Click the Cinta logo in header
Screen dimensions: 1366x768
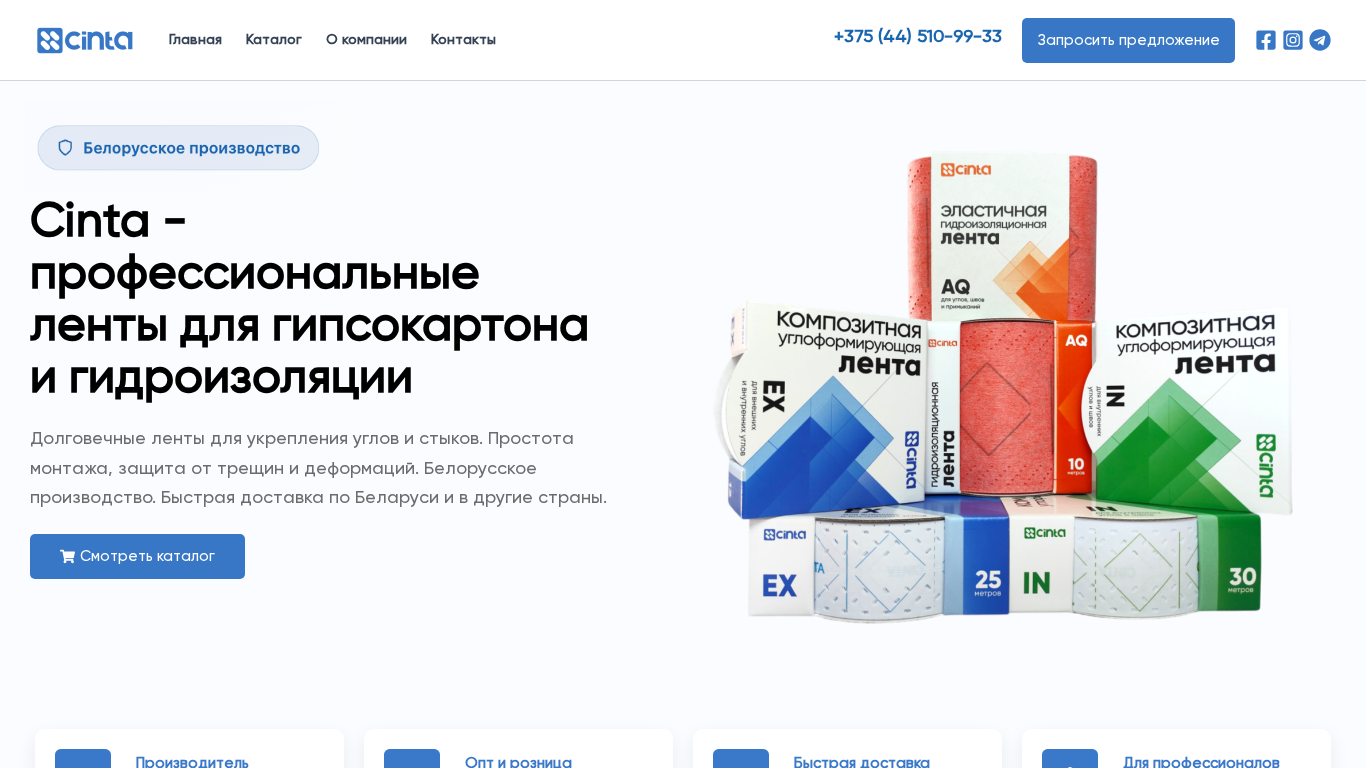click(85, 40)
